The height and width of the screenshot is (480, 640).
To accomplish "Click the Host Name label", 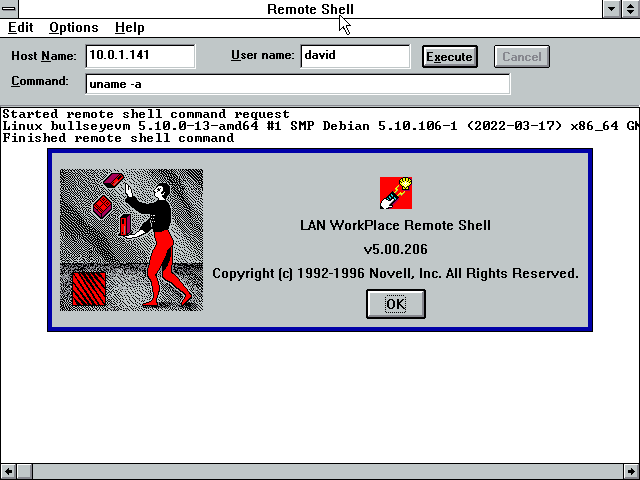I will coord(44,56).
